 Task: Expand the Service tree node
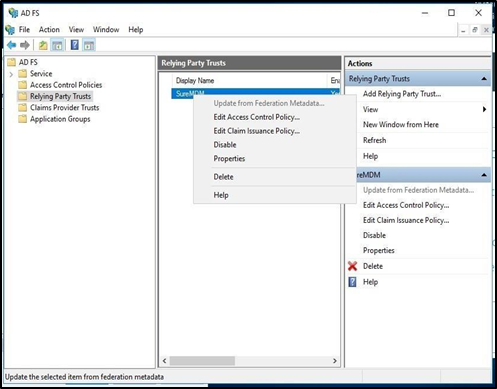click(x=11, y=74)
